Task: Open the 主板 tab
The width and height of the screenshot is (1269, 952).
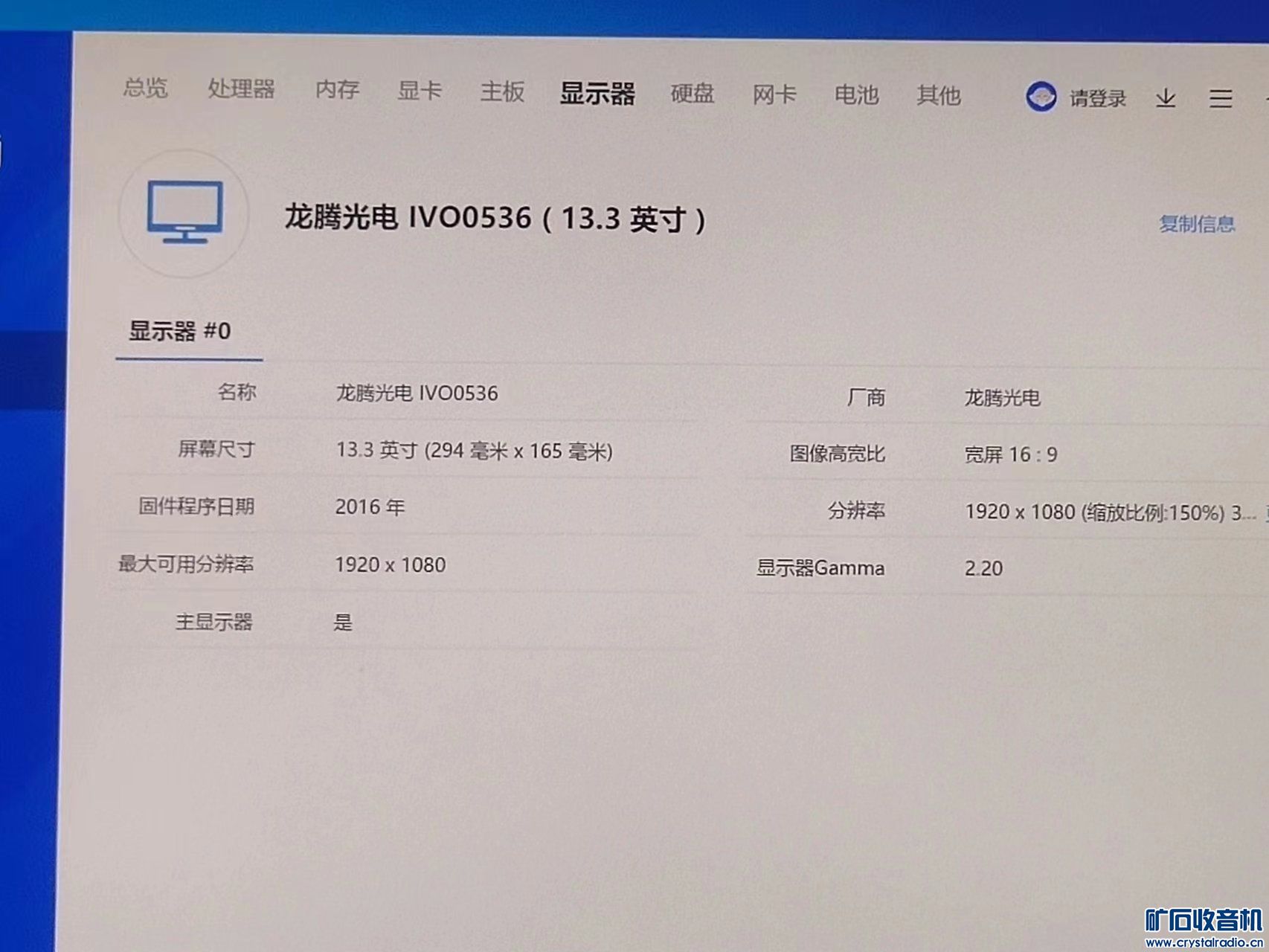Action: coord(502,91)
